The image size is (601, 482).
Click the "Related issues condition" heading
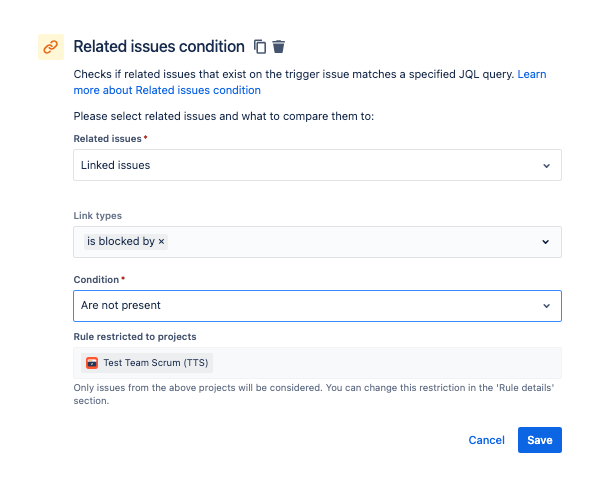159,47
